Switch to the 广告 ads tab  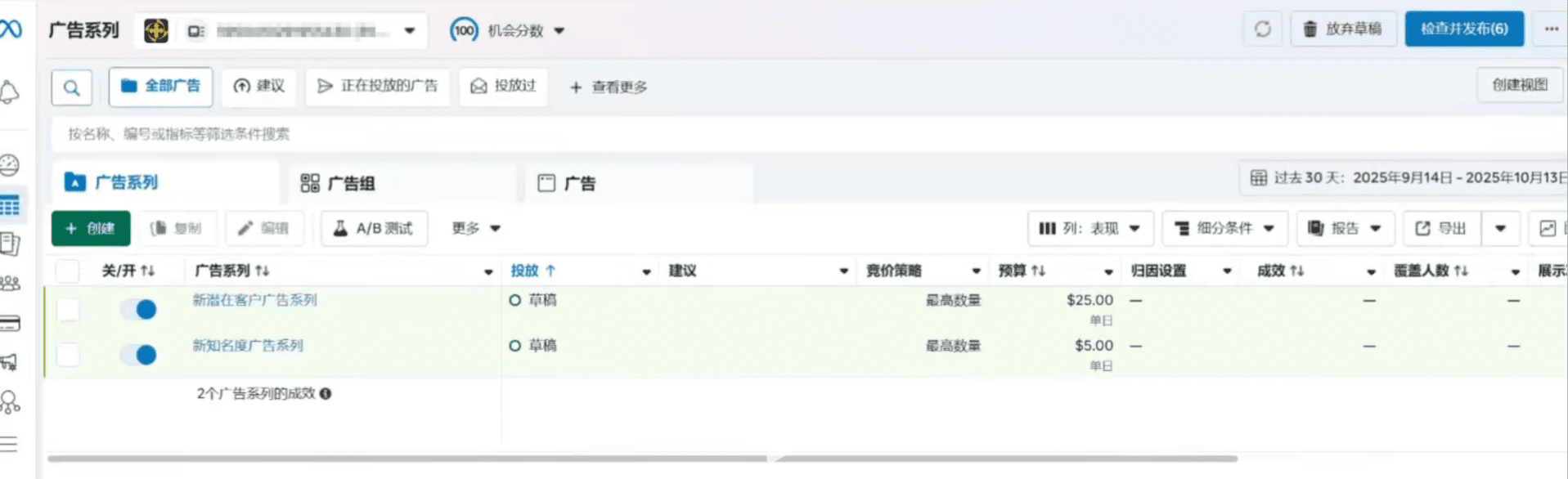point(639,183)
